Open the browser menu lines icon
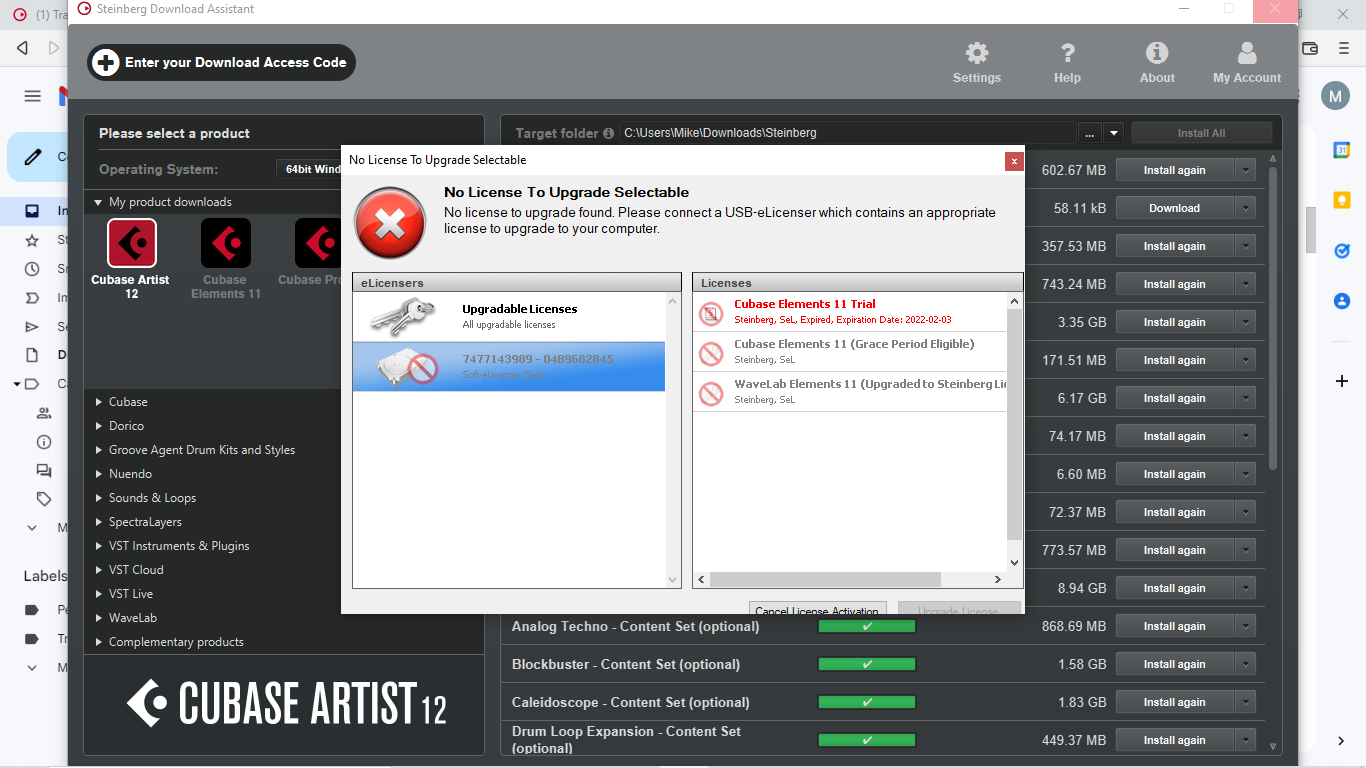 [1343, 47]
